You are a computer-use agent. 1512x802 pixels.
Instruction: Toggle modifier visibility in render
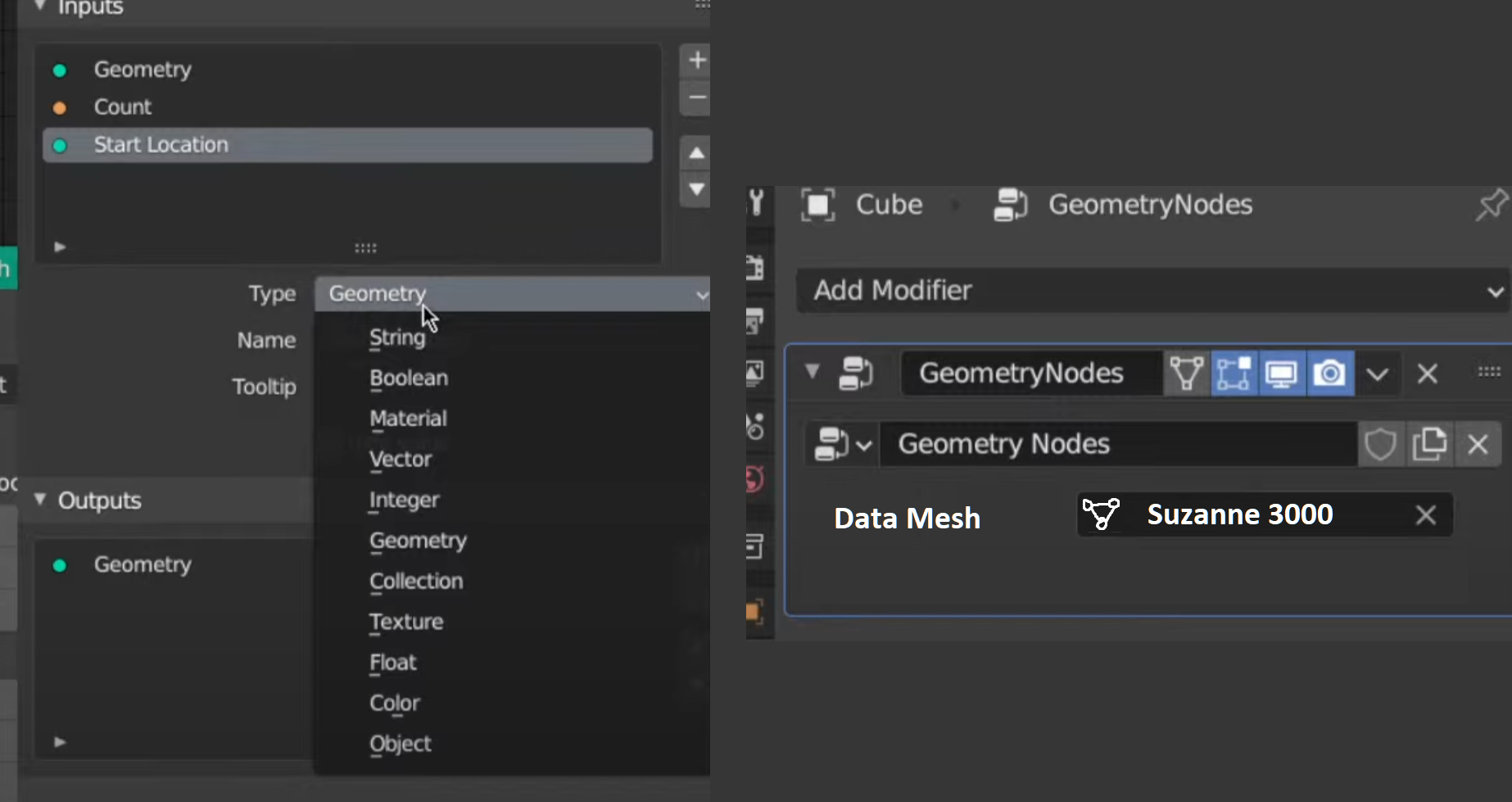coord(1329,374)
